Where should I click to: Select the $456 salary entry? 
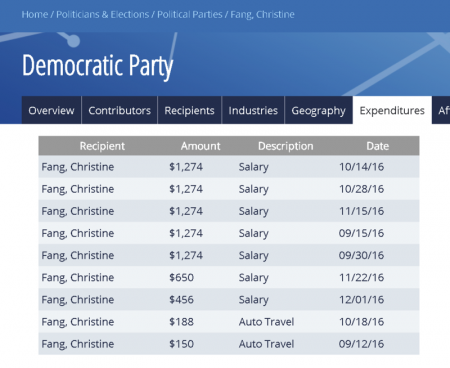(181, 299)
